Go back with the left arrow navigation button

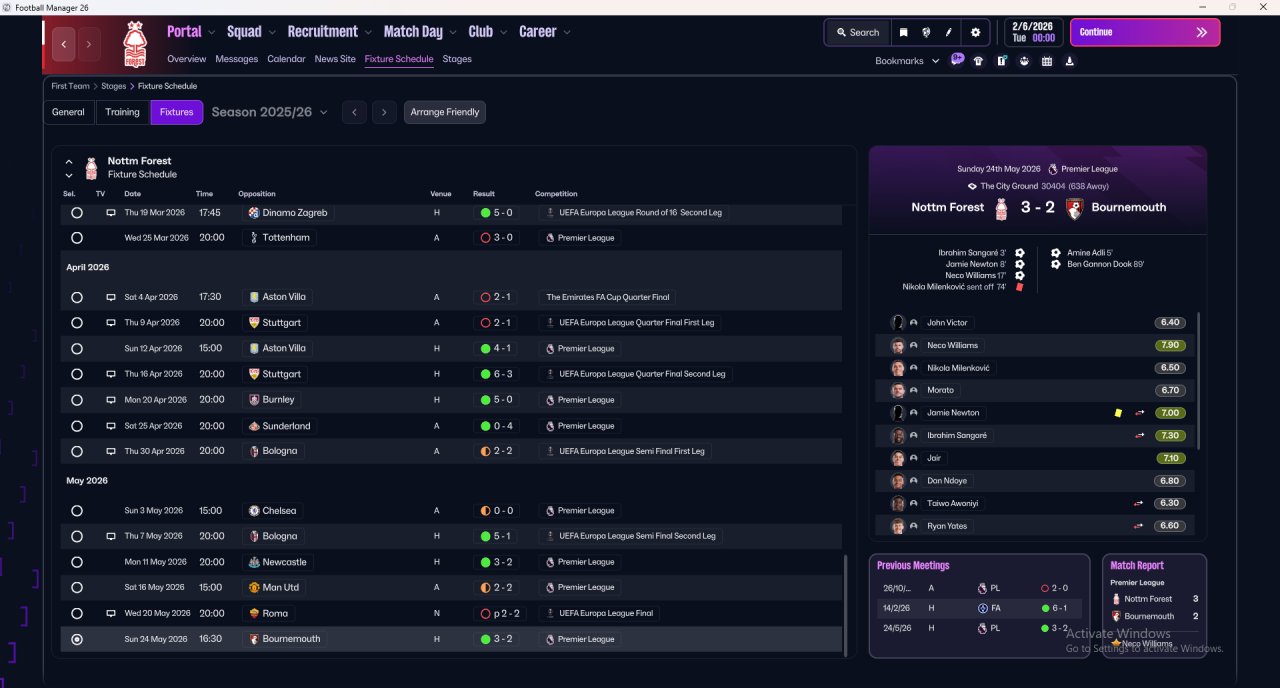click(64, 44)
